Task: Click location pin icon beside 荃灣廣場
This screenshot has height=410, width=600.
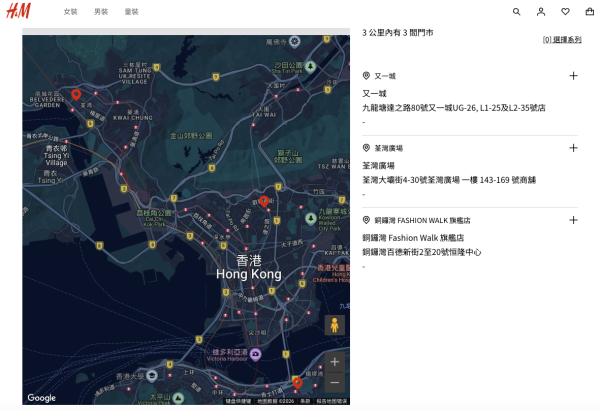Action: click(366, 148)
